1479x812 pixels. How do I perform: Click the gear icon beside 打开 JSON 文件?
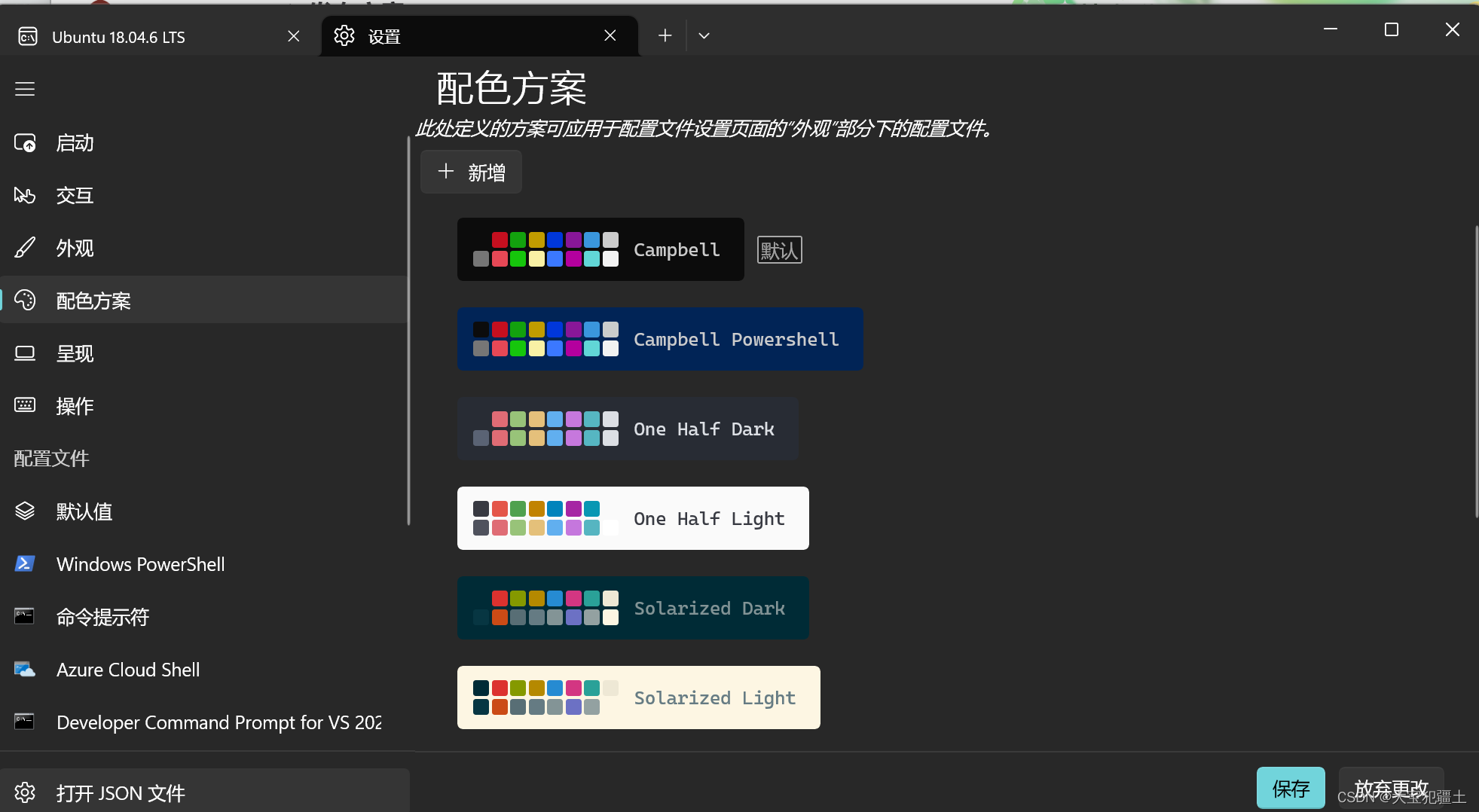(x=25, y=792)
